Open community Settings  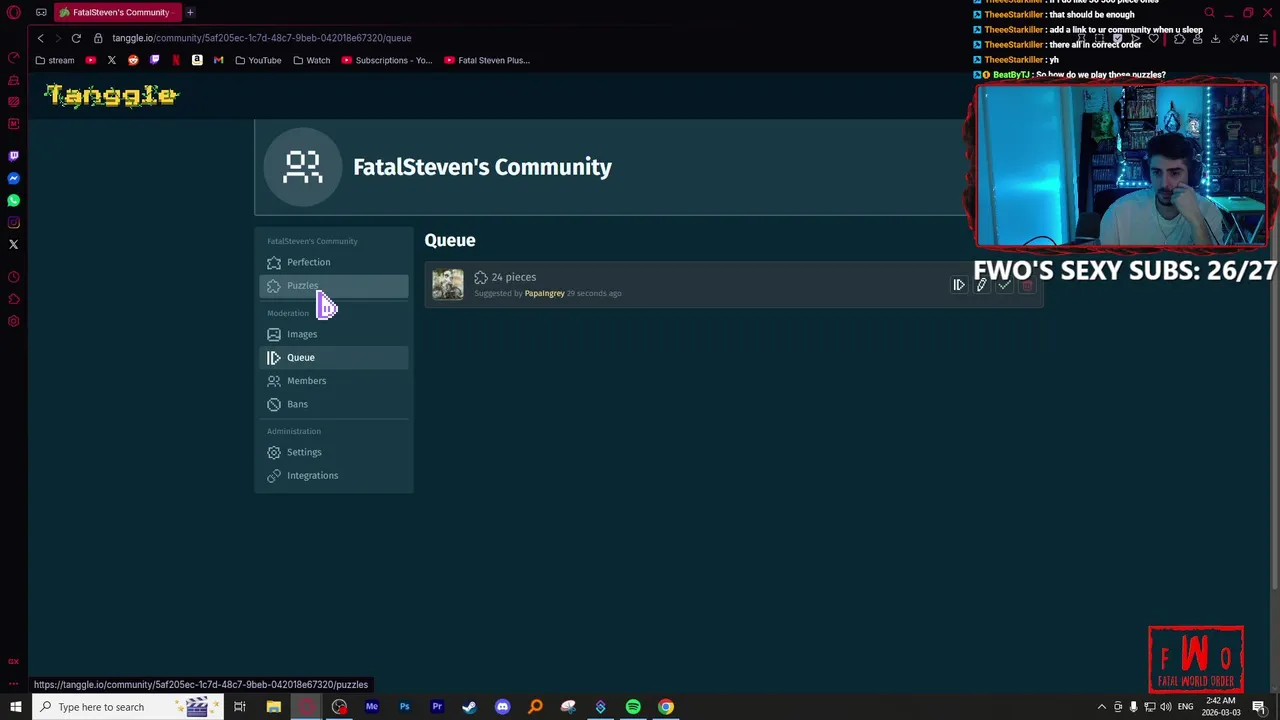point(334,452)
